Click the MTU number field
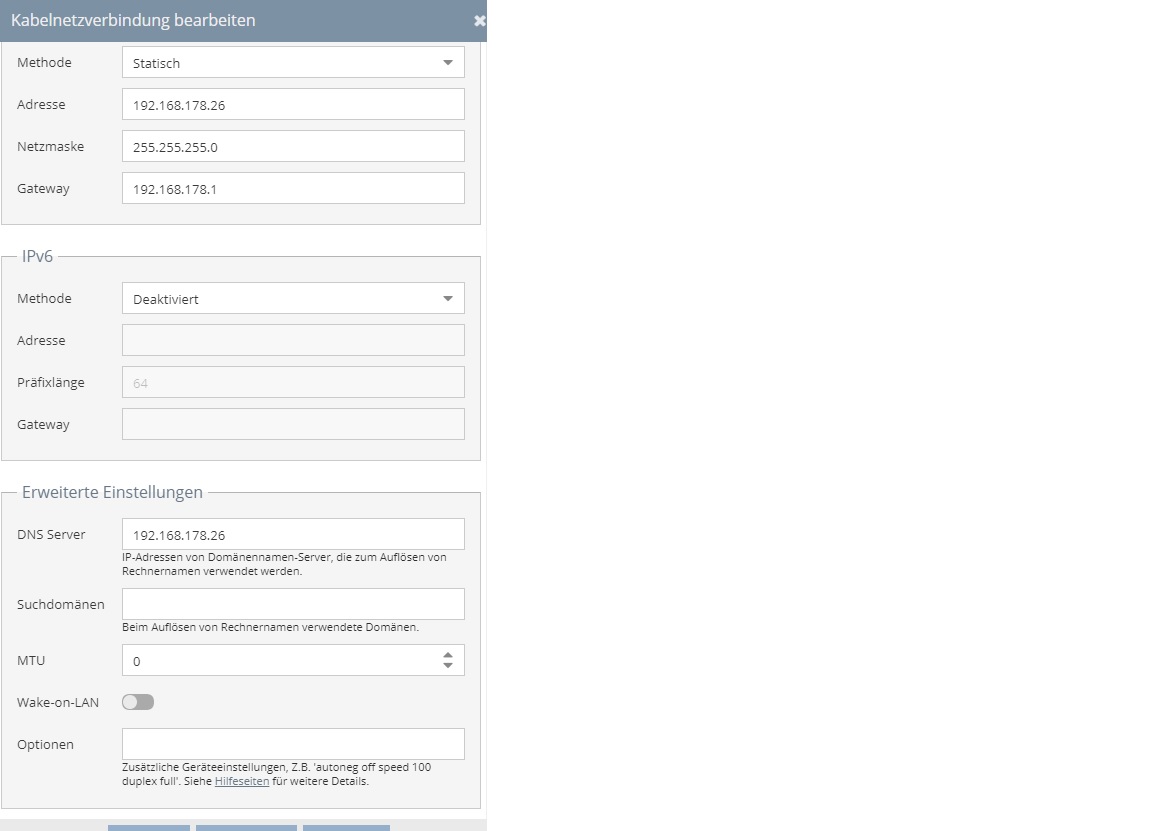Image resolution: width=1152 pixels, height=831 pixels. click(293, 661)
